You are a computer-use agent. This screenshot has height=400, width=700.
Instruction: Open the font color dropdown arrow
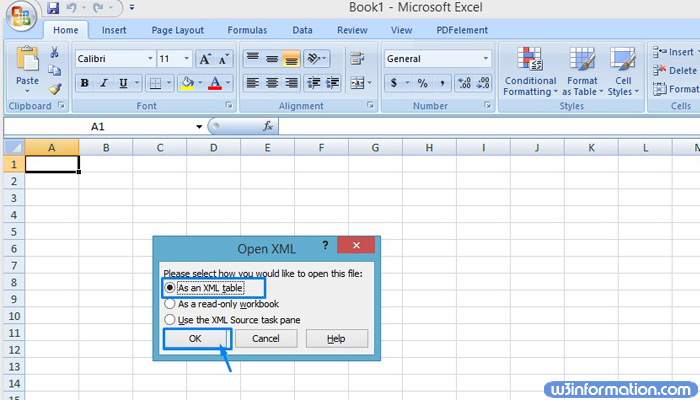click(228, 83)
